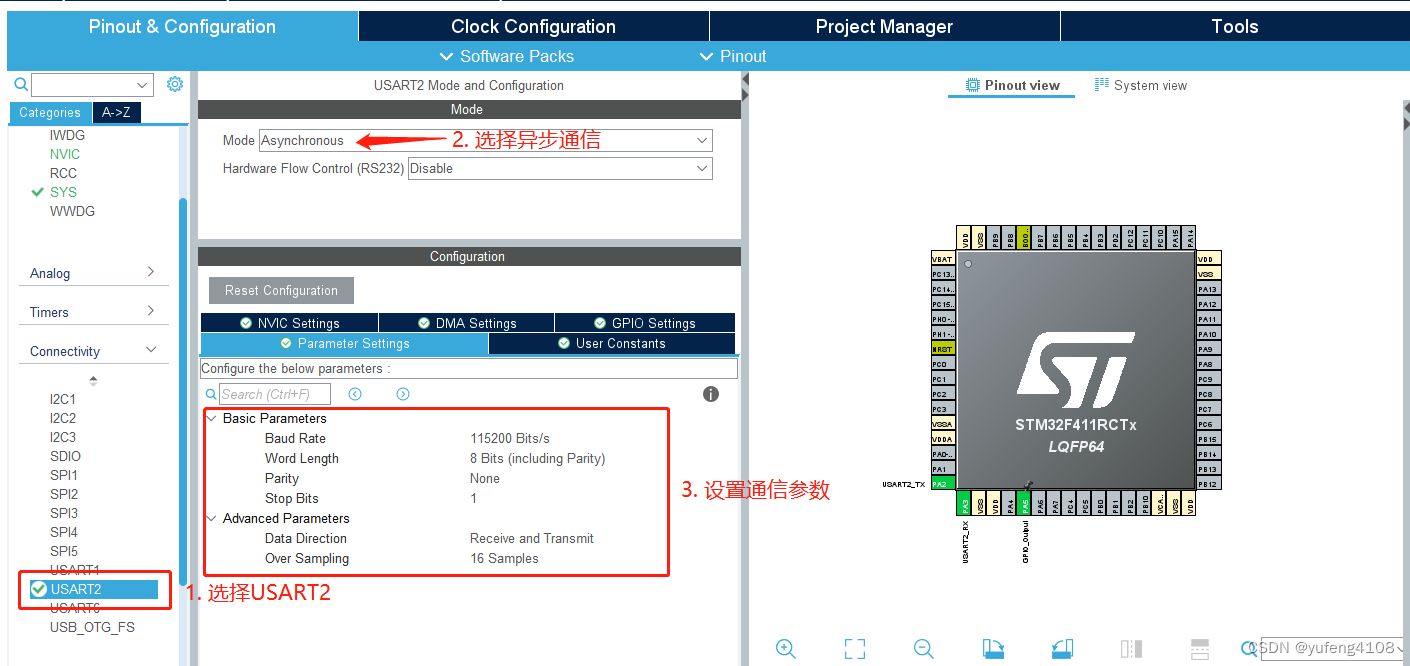Screen dimensions: 1410x666
Task: Fit chip to screen with the frame icon
Action: (x=855, y=648)
